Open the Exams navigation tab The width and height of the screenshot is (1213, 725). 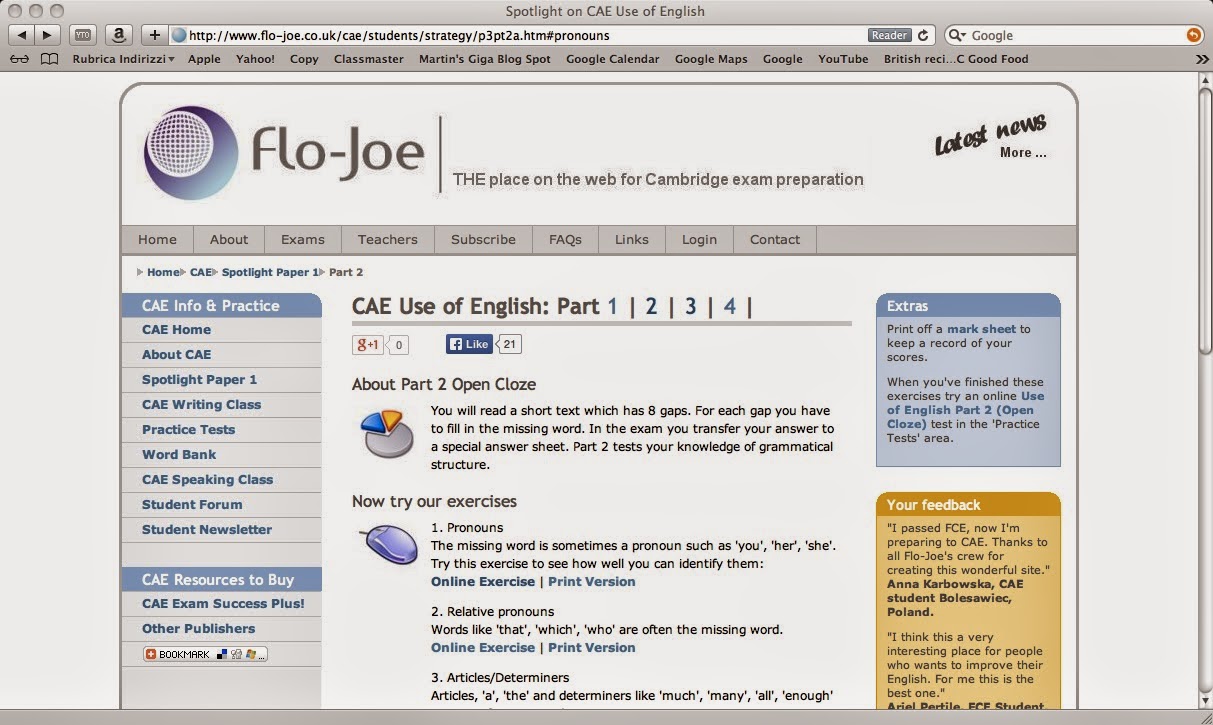click(x=303, y=240)
